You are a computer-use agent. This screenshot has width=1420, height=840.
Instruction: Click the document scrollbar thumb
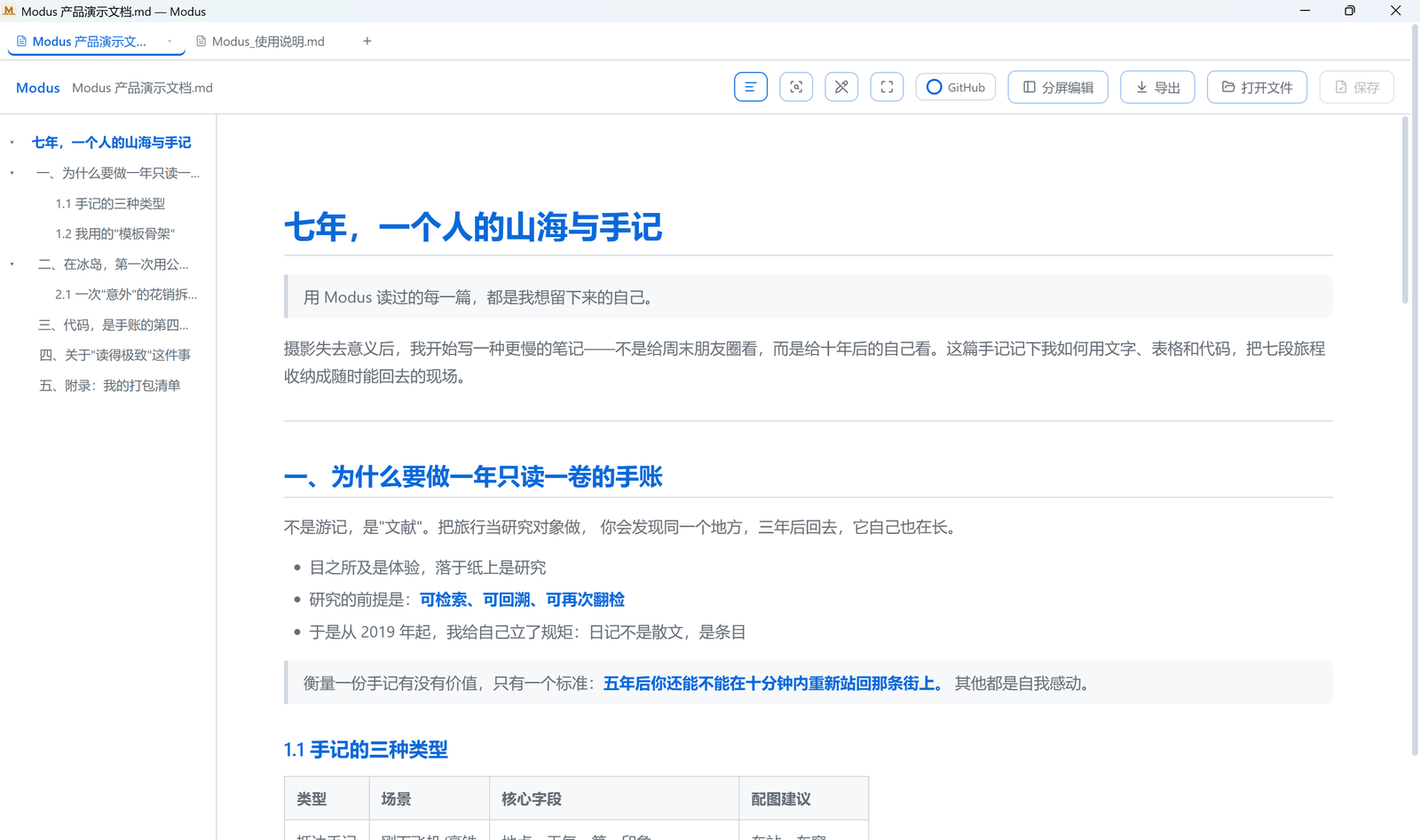pos(1405,210)
